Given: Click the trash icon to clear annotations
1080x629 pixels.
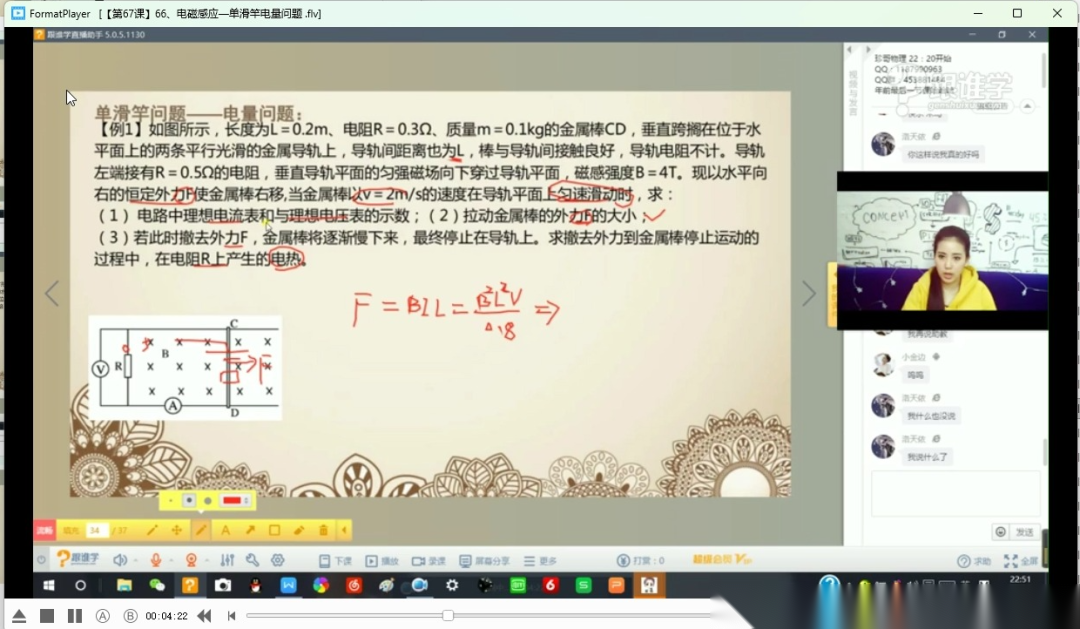Looking at the screenshot, I should pos(323,530).
